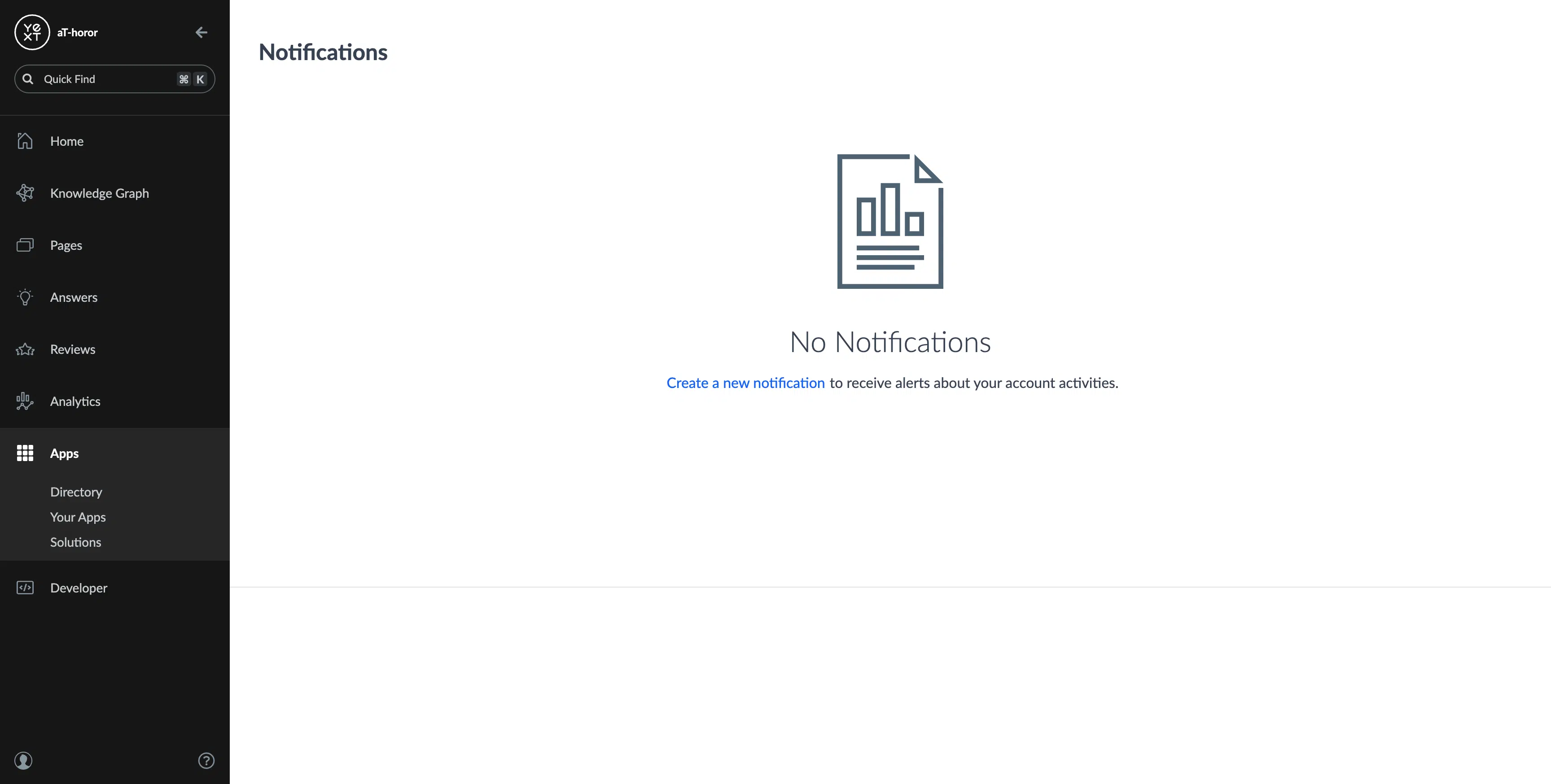This screenshot has width=1551, height=784.
Task: Expand the Knowledge Graph menu label
Action: click(99, 193)
